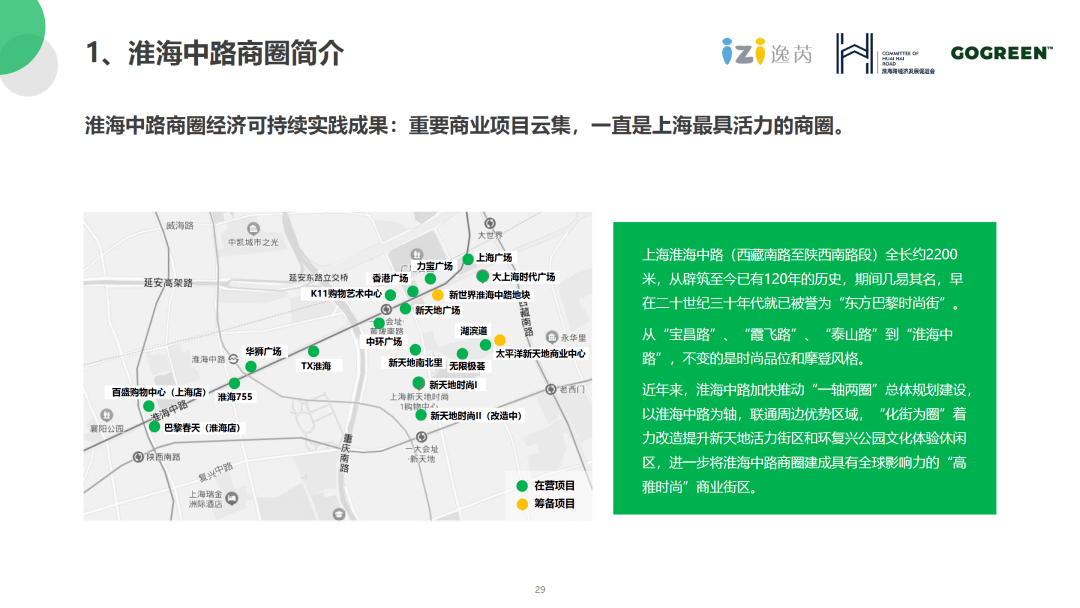Viewport: 1080px width, 608px height.
Task: Click the vertical 重庆南路 road label
Action: [x=346, y=453]
